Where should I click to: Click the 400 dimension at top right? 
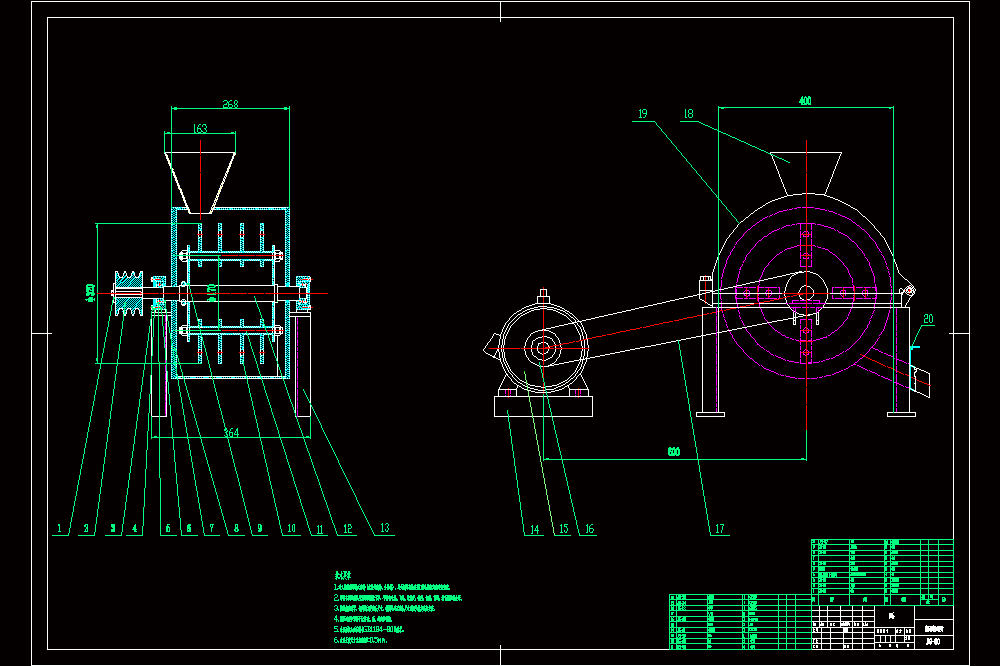coord(805,101)
